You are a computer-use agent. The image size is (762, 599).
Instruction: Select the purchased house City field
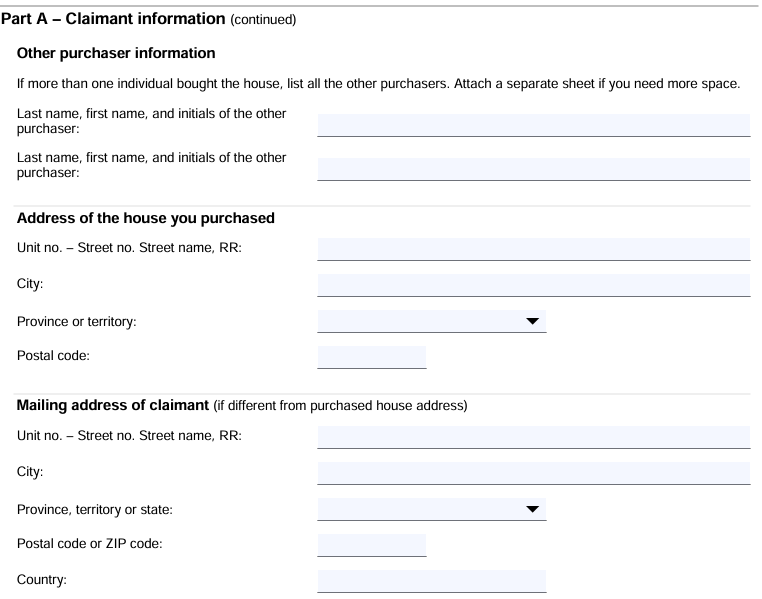pos(533,284)
